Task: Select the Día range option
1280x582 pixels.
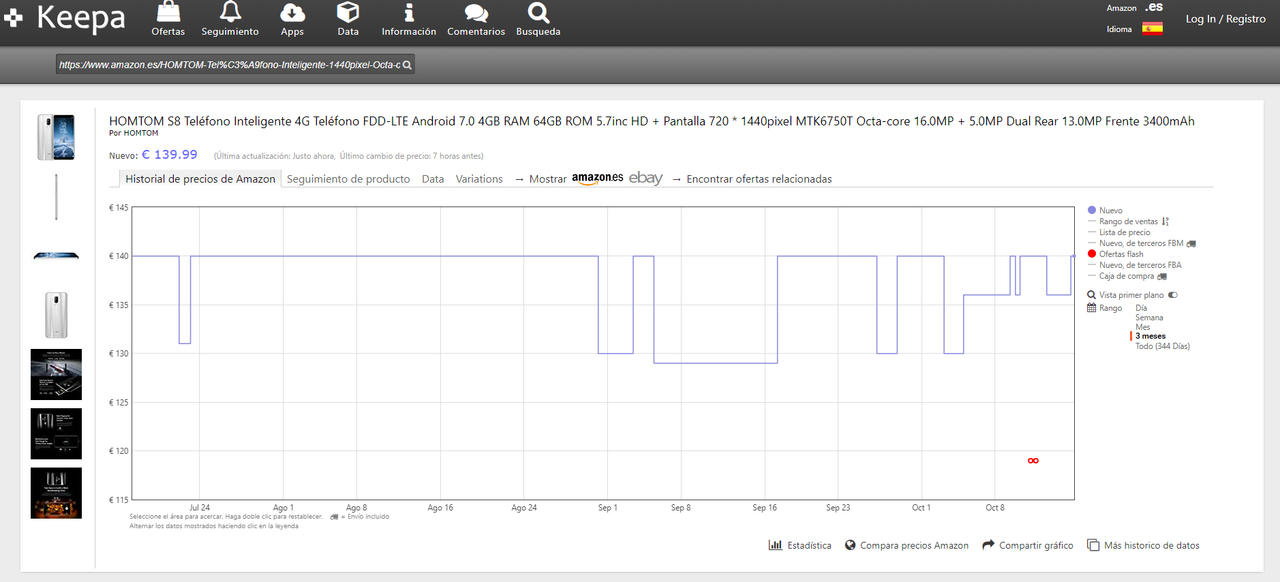Action: point(1141,308)
